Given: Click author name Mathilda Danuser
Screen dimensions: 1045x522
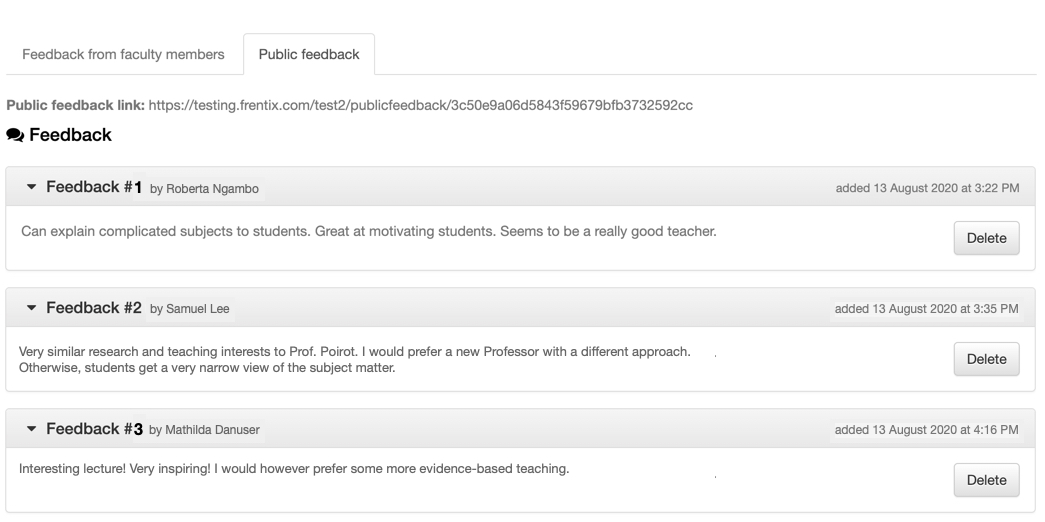Looking at the screenshot, I should [x=212, y=430].
